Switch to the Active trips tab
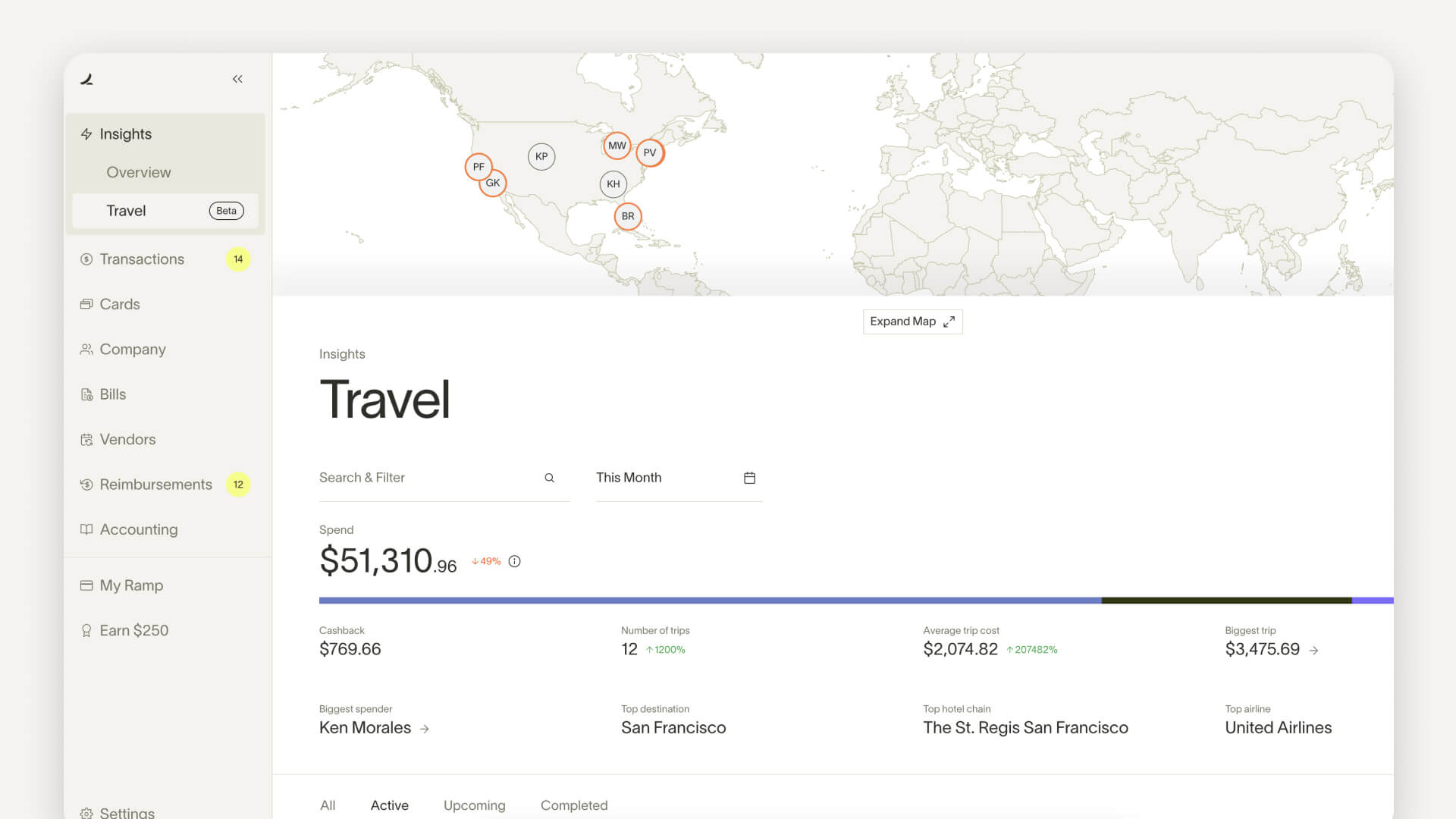 389,805
